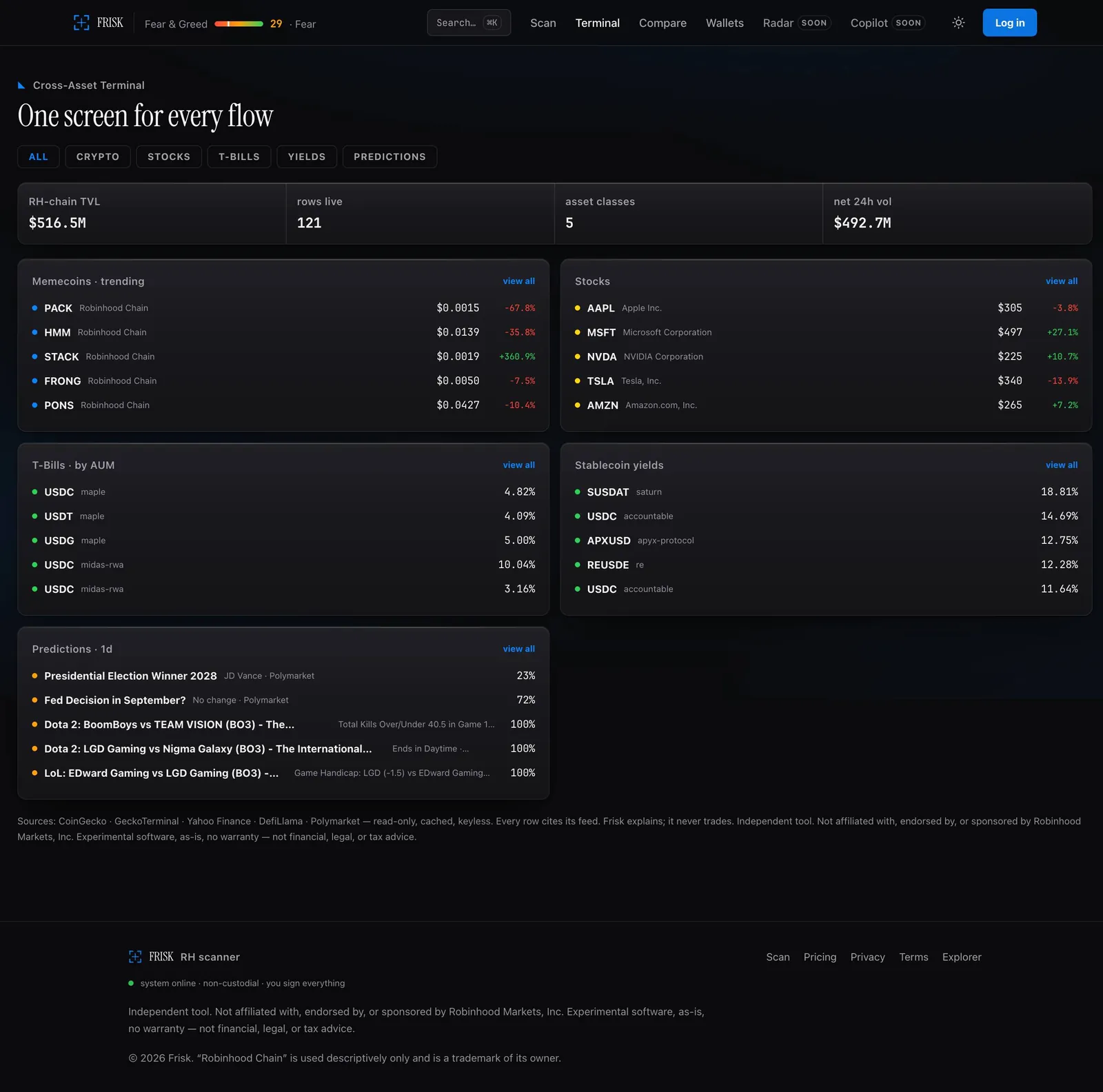Click the Search input field
The height and width of the screenshot is (1092, 1103).
coord(469,23)
